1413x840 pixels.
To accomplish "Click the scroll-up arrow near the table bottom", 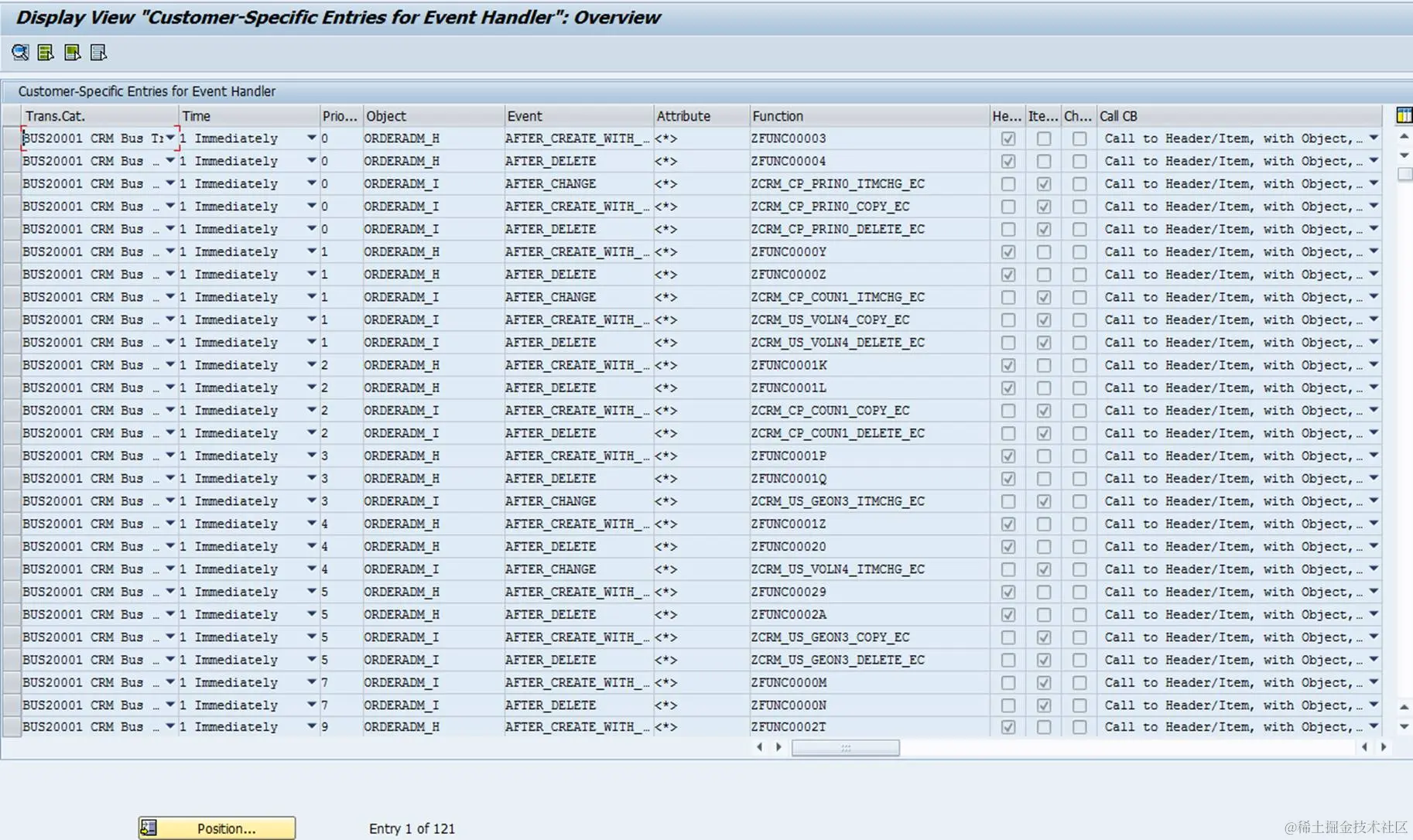I will click(1404, 707).
